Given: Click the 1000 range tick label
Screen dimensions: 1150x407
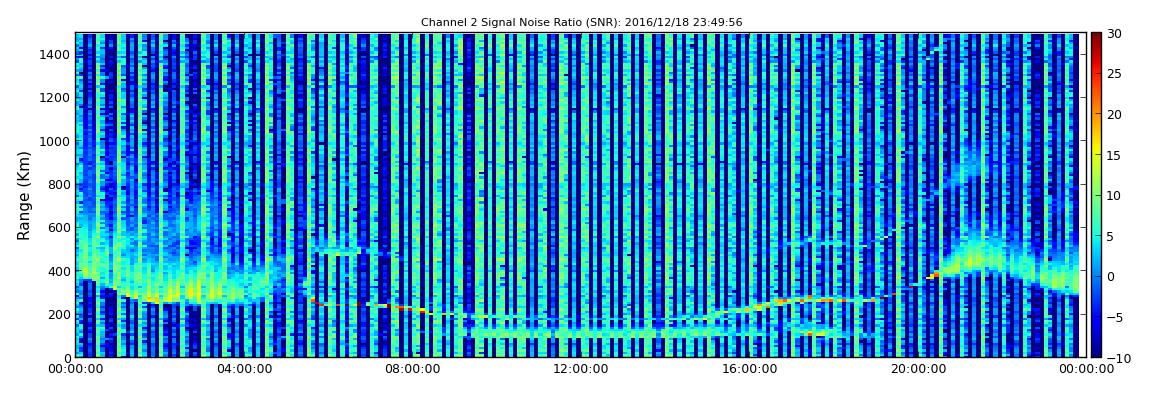Looking at the screenshot, I should point(55,141).
